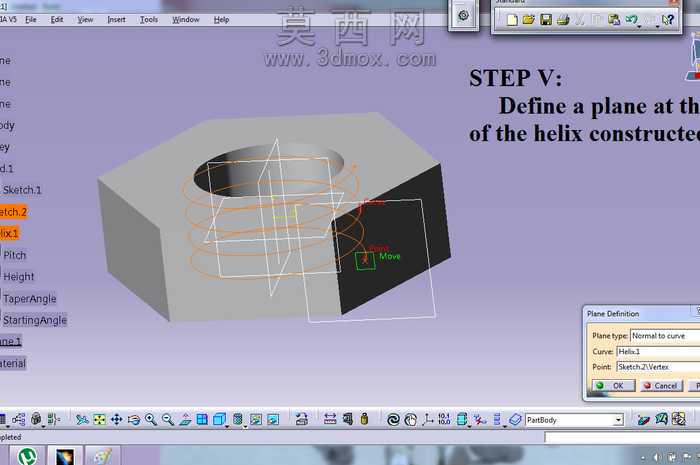
Task: Click the Print icon in Standard toolbar
Action: coord(563,20)
